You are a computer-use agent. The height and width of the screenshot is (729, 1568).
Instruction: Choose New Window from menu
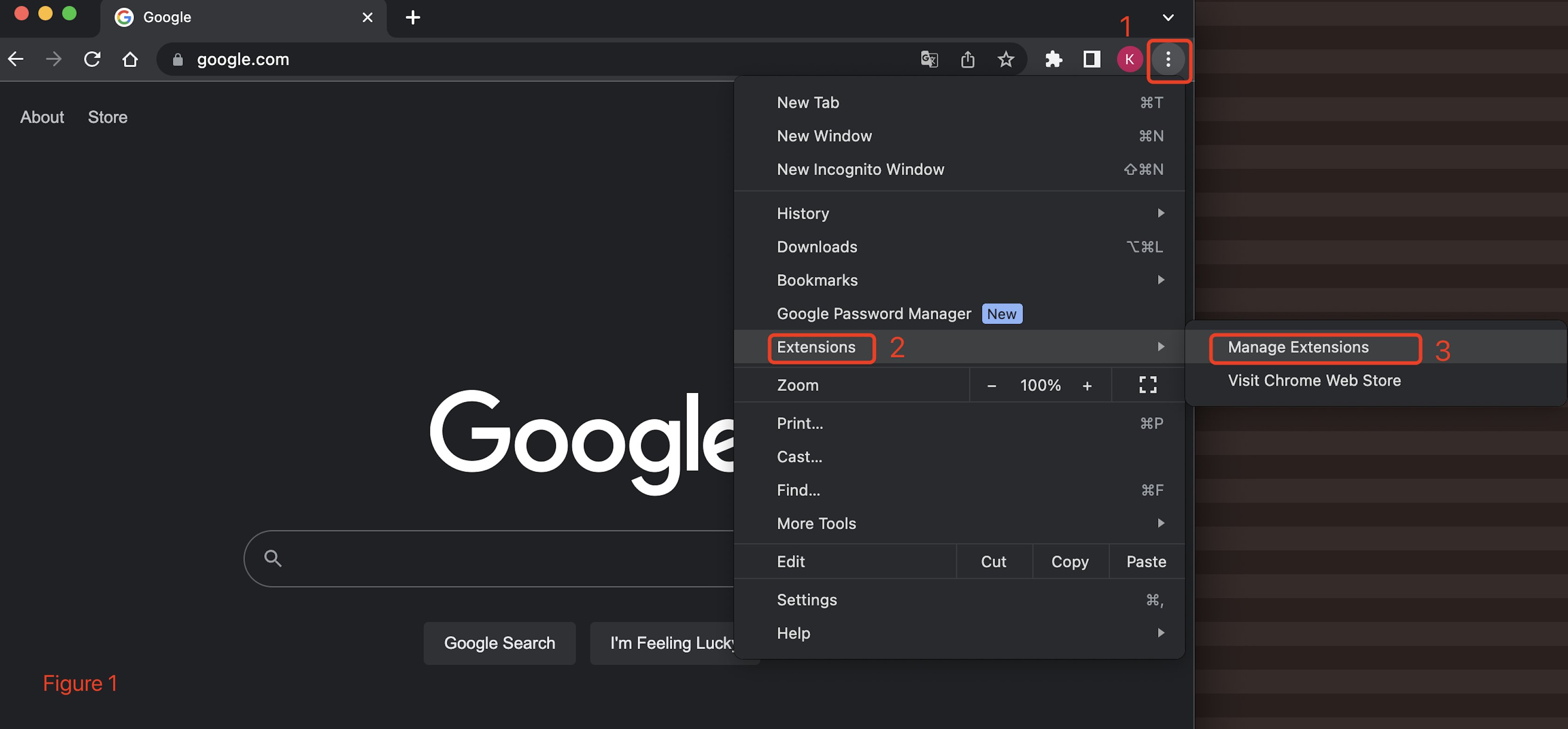tap(959, 136)
